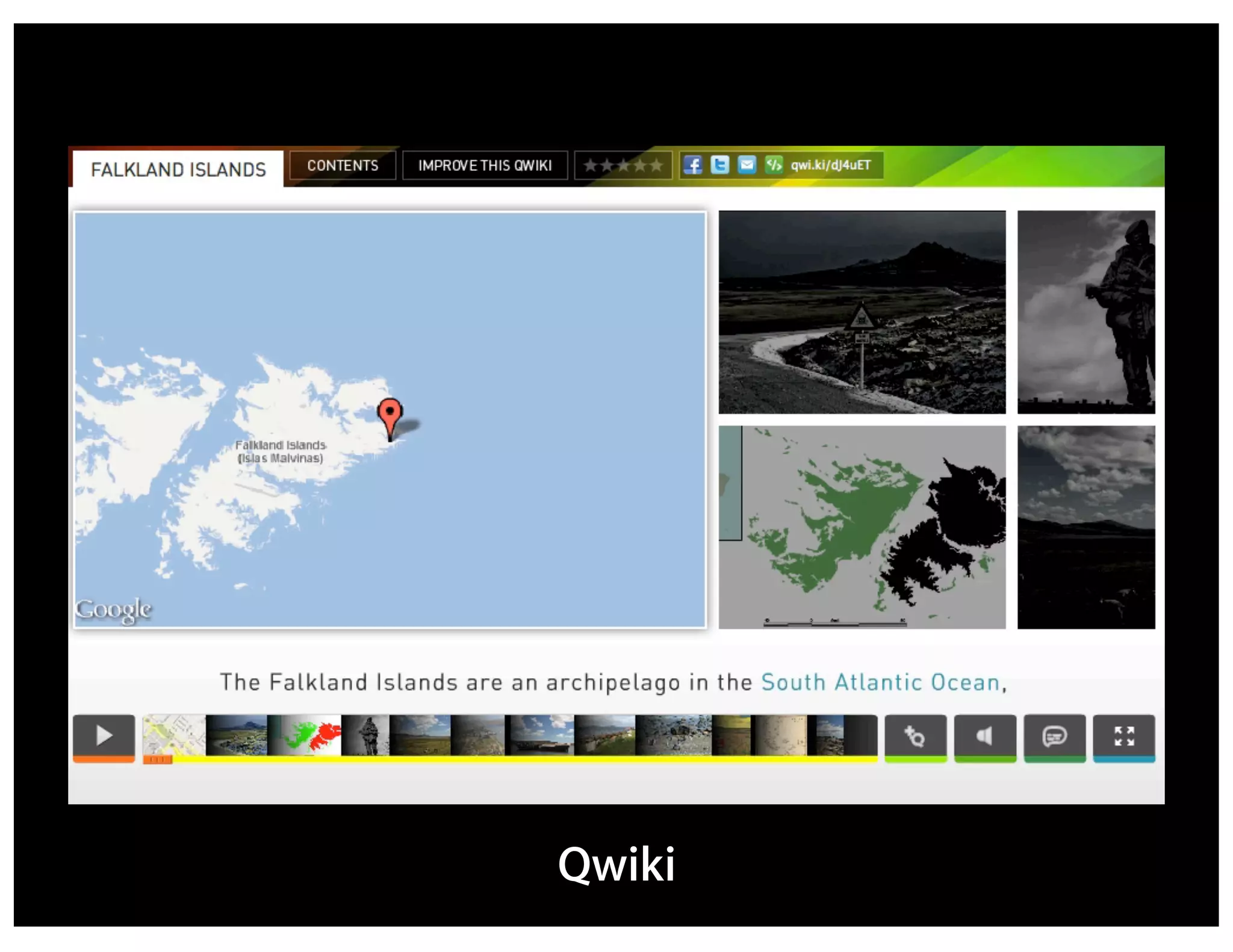Click the red map pin marker
The height and width of the screenshot is (952, 1233).
[390, 419]
